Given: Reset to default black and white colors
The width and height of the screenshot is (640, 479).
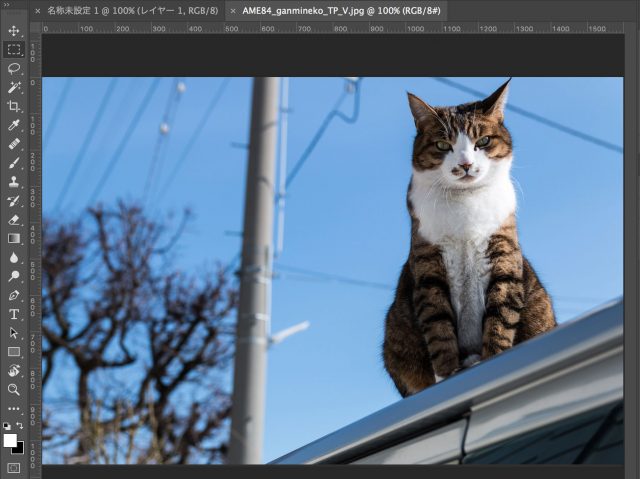Looking at the screenshot, I should (6, 426).
